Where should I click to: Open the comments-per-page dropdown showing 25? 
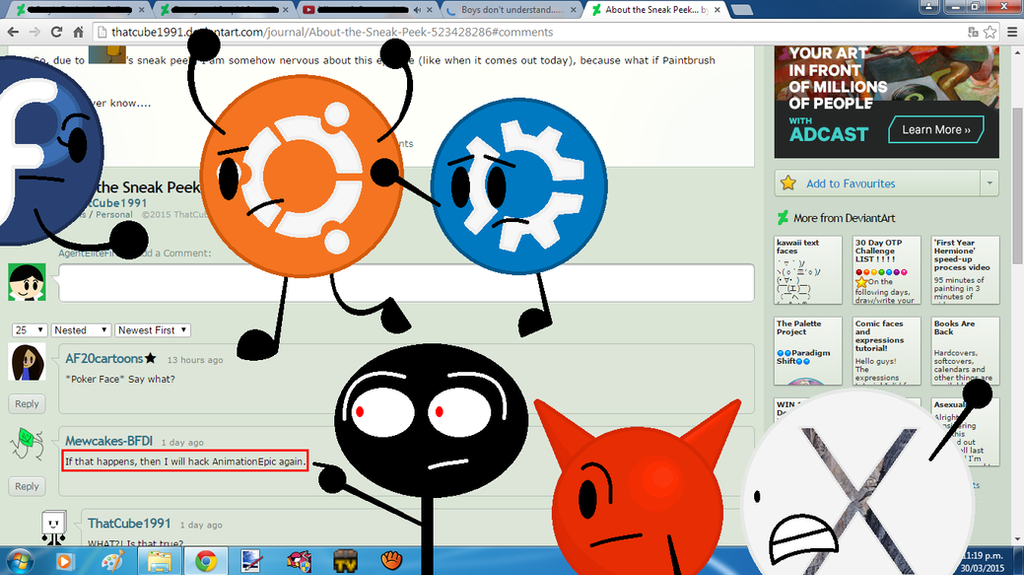[29, 330]
